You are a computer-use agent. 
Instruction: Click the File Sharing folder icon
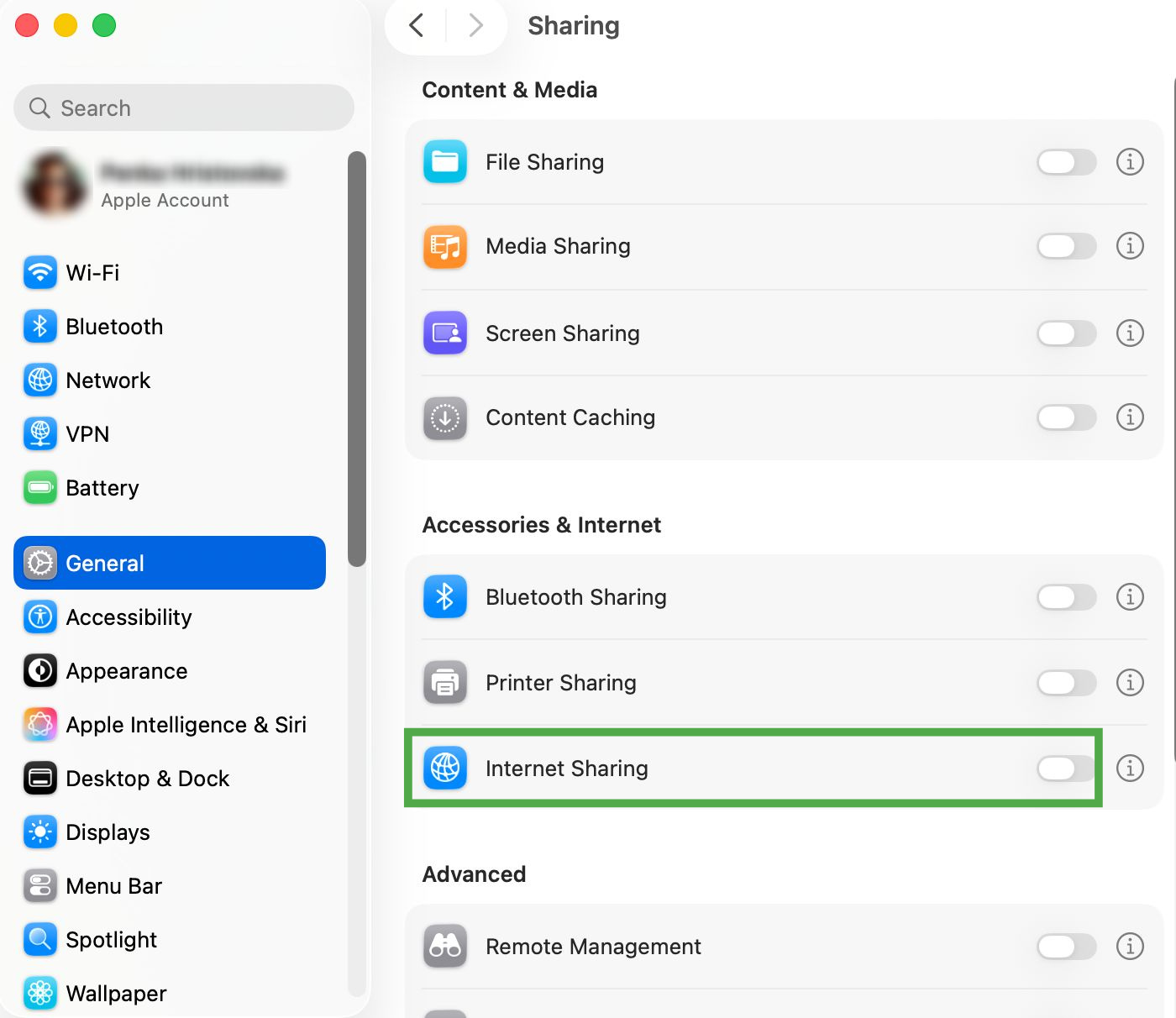pos(445,162)
